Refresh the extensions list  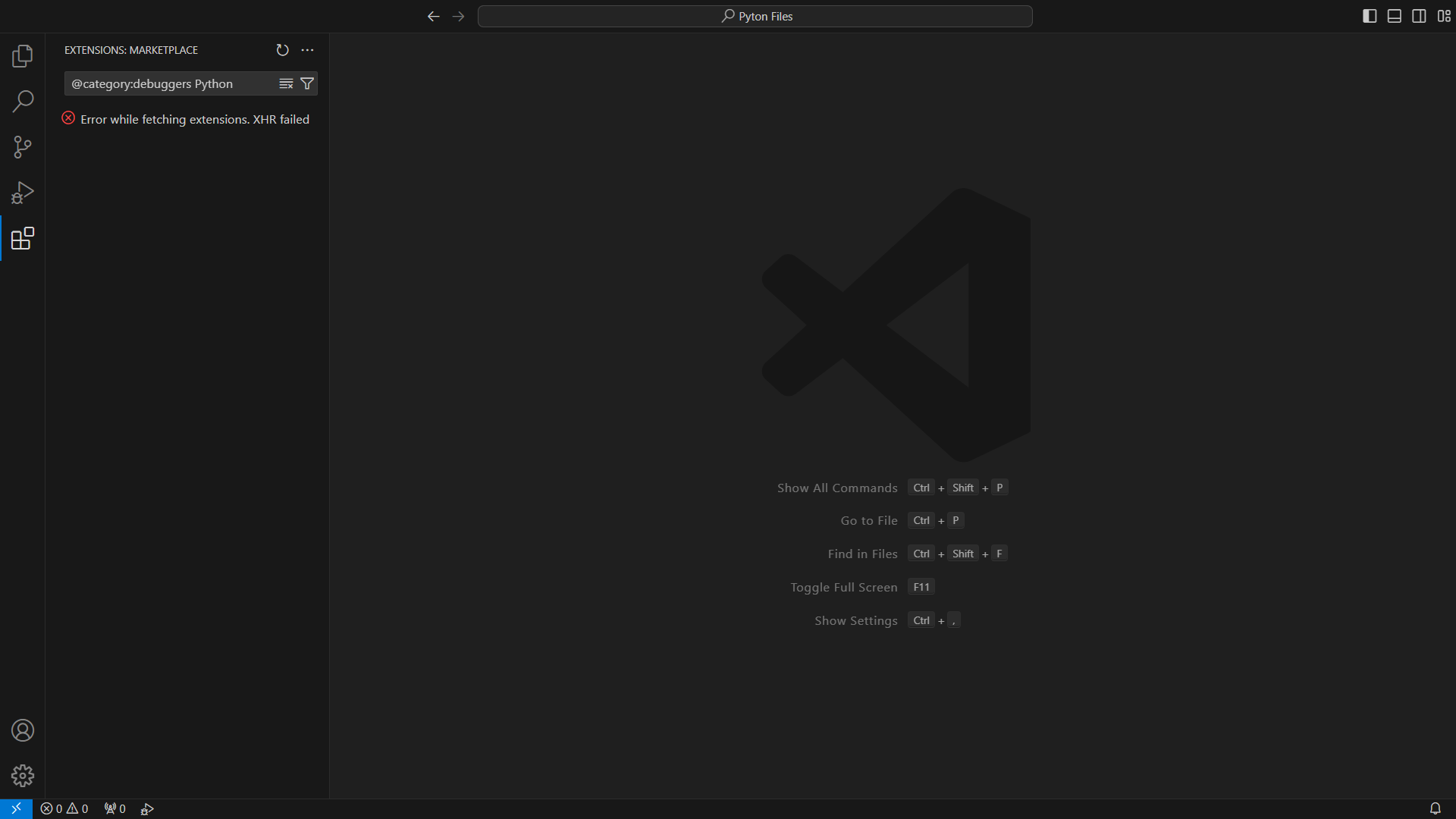click(282, 50)
